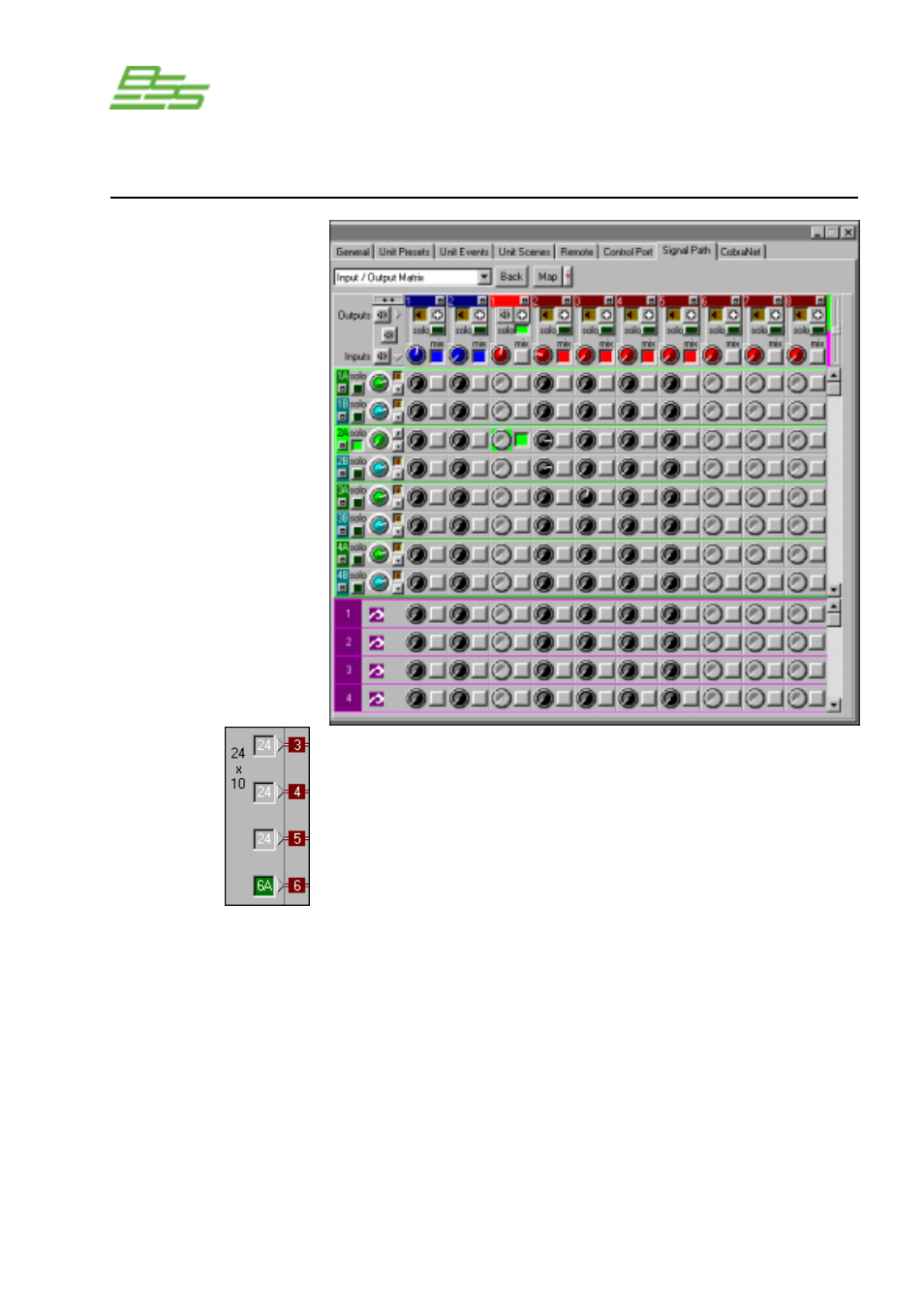Toggle the first crosspoint button on purple row 4
924x1308 pixels.
(x=438, y=698)
